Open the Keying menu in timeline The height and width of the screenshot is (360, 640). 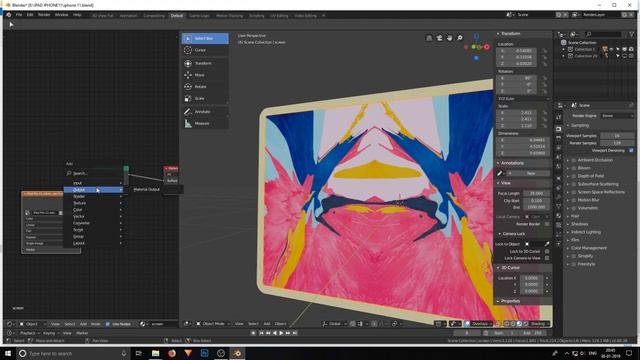[50, 333]
